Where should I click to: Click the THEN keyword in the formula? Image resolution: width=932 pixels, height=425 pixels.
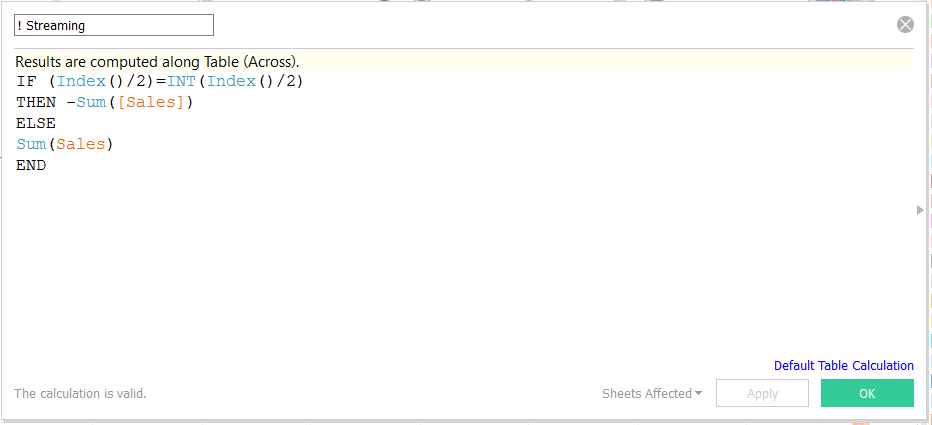pyautogui.click(x=36, y=103)
